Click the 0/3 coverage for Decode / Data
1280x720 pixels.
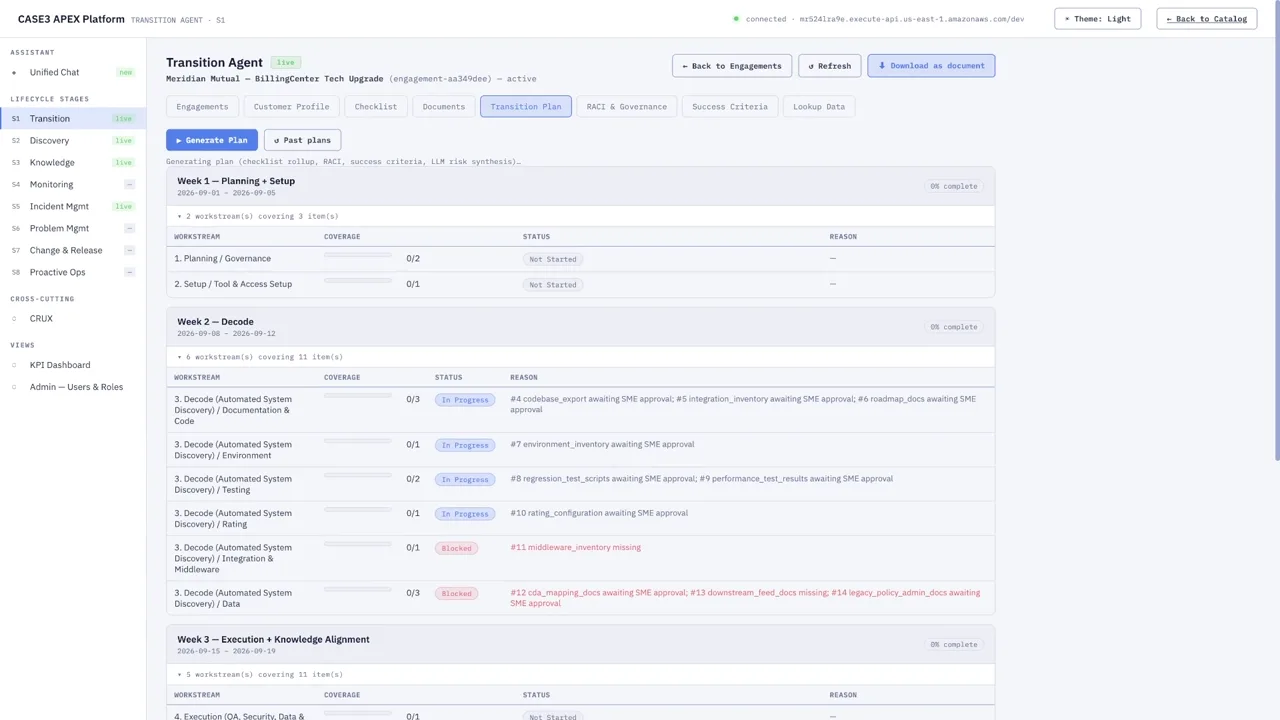[413, 593]
